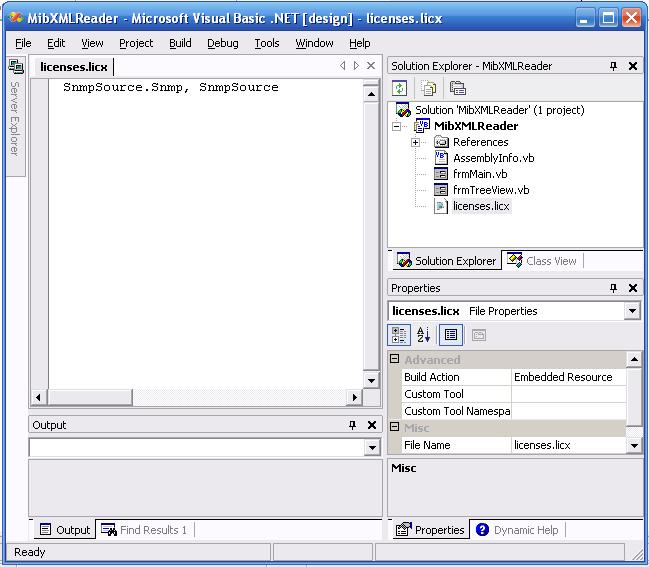Click the Custom Tool property field
This screenshot has width=649, height=567.
coord(568,394)
